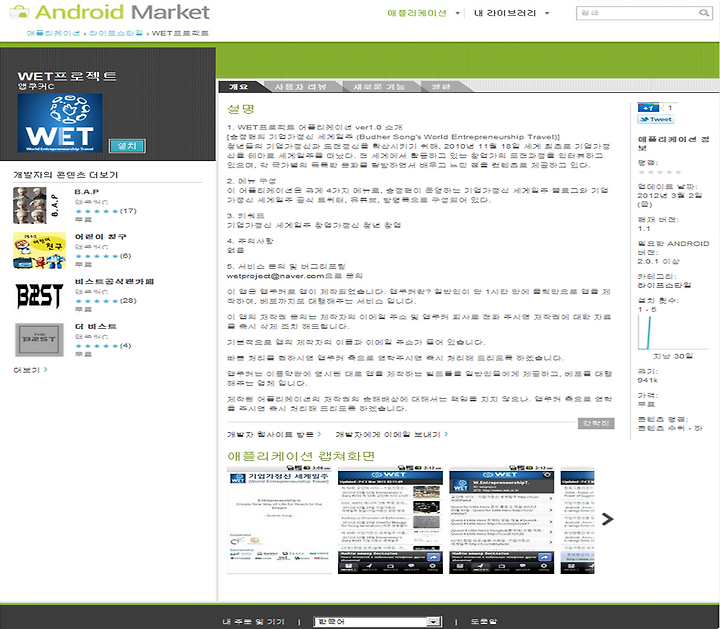Click the +1 count bubble showing 1
The width and height of the screenshot is (720, 629).
click(669, 108)
